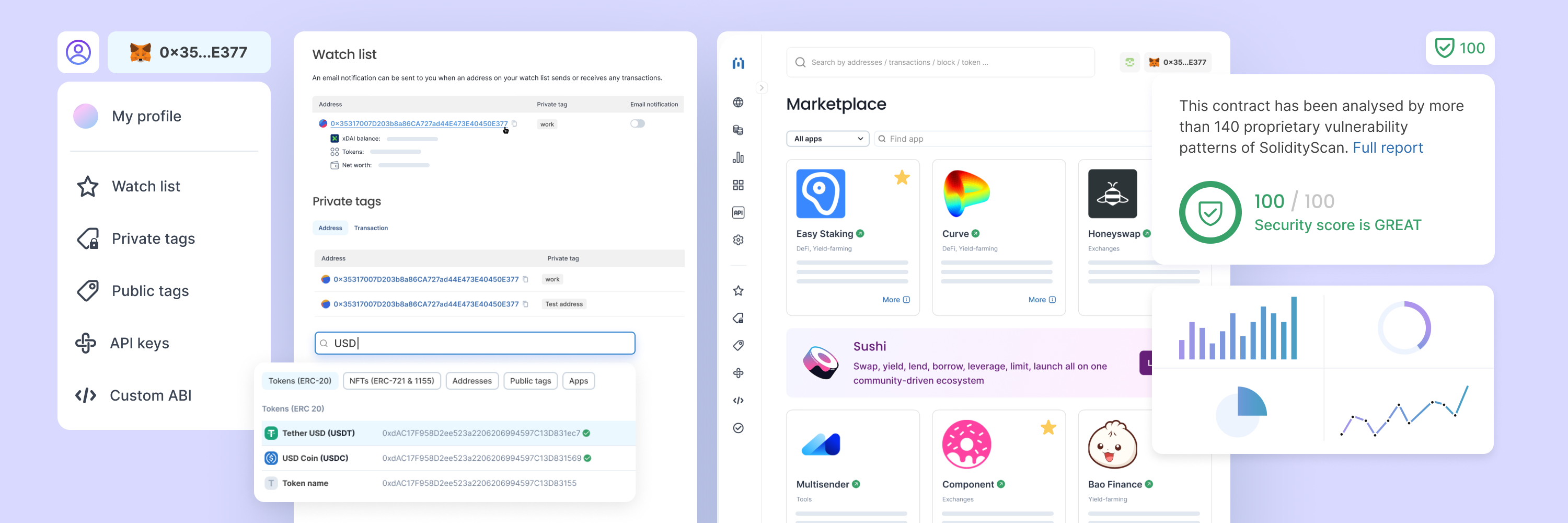This screenshot has height=523, width=1568.
Task: Click the tokens stack icon in sidebar
Action: point(739,130)
